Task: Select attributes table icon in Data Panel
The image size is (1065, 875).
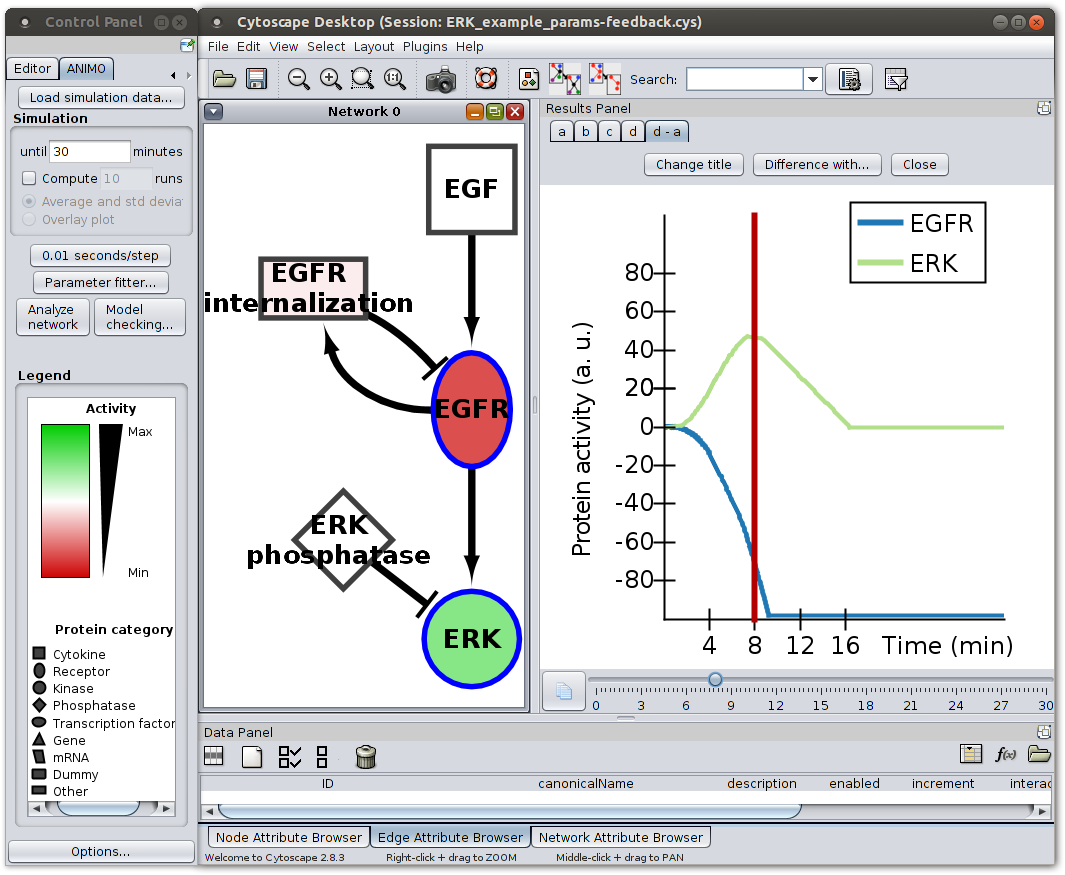Action: [213, 756]
